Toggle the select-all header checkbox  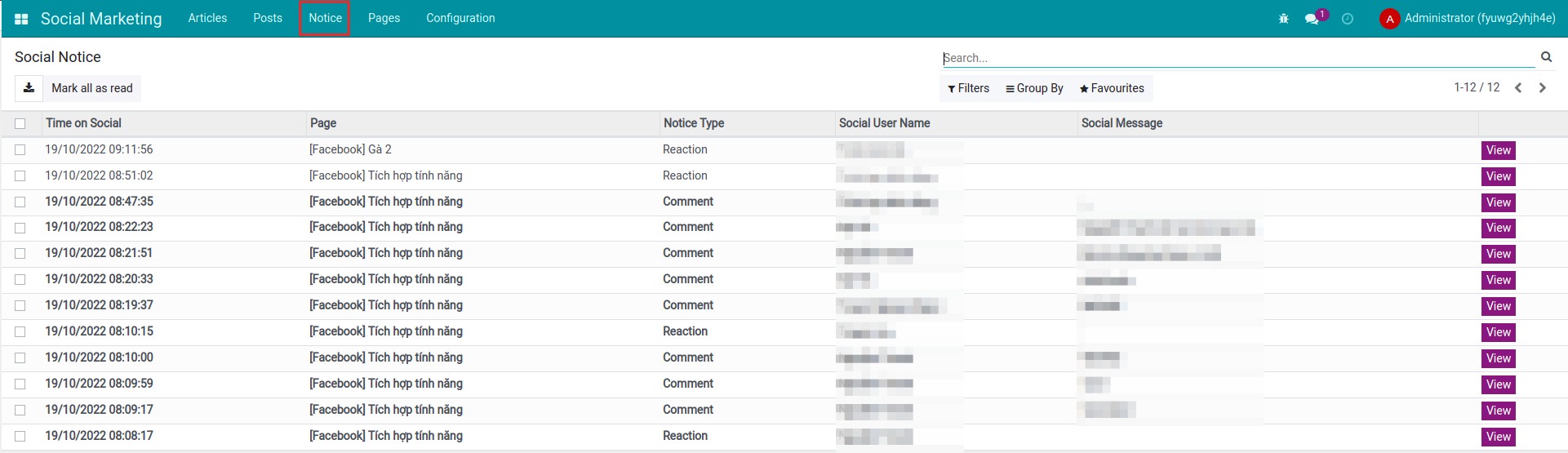click(x=20, y=123)
